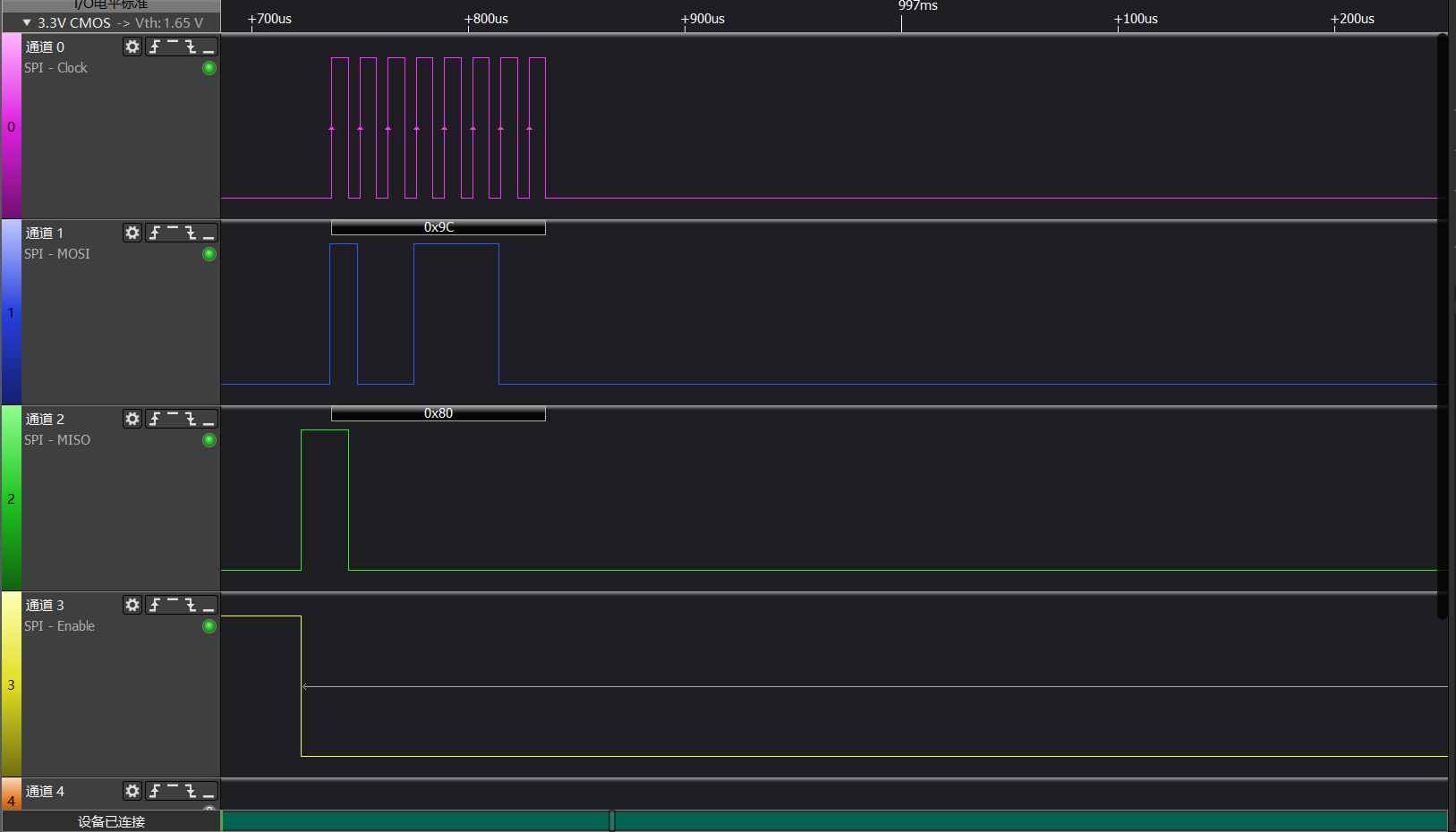This screenshot has width=1456, height=832.
Task: Set rising edge trigger on 通道 1
Action: coord(155,233)
